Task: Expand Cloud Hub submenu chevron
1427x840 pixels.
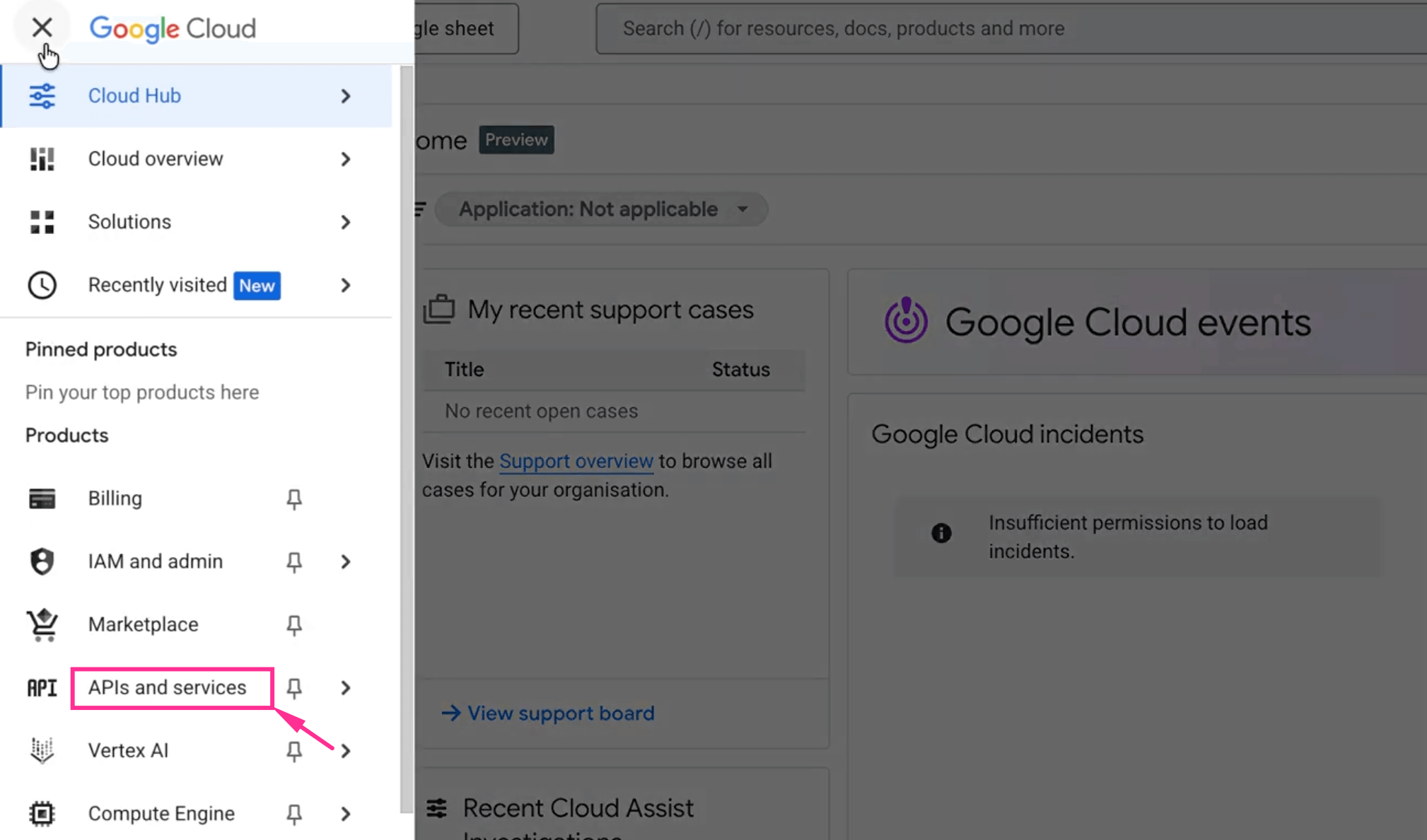Action: (x=345, y=96)
